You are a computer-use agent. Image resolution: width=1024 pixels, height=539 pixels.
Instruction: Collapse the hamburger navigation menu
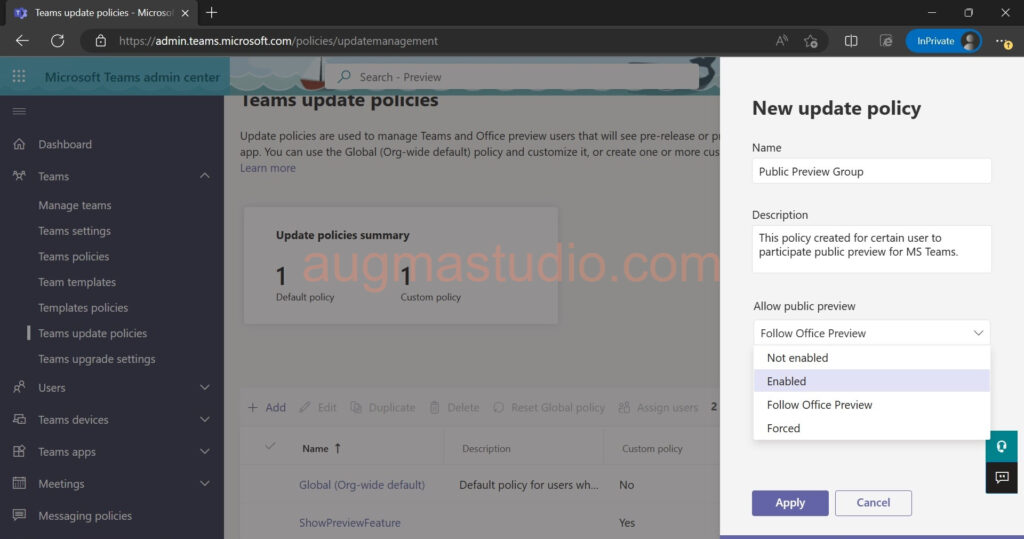[19, 111]
